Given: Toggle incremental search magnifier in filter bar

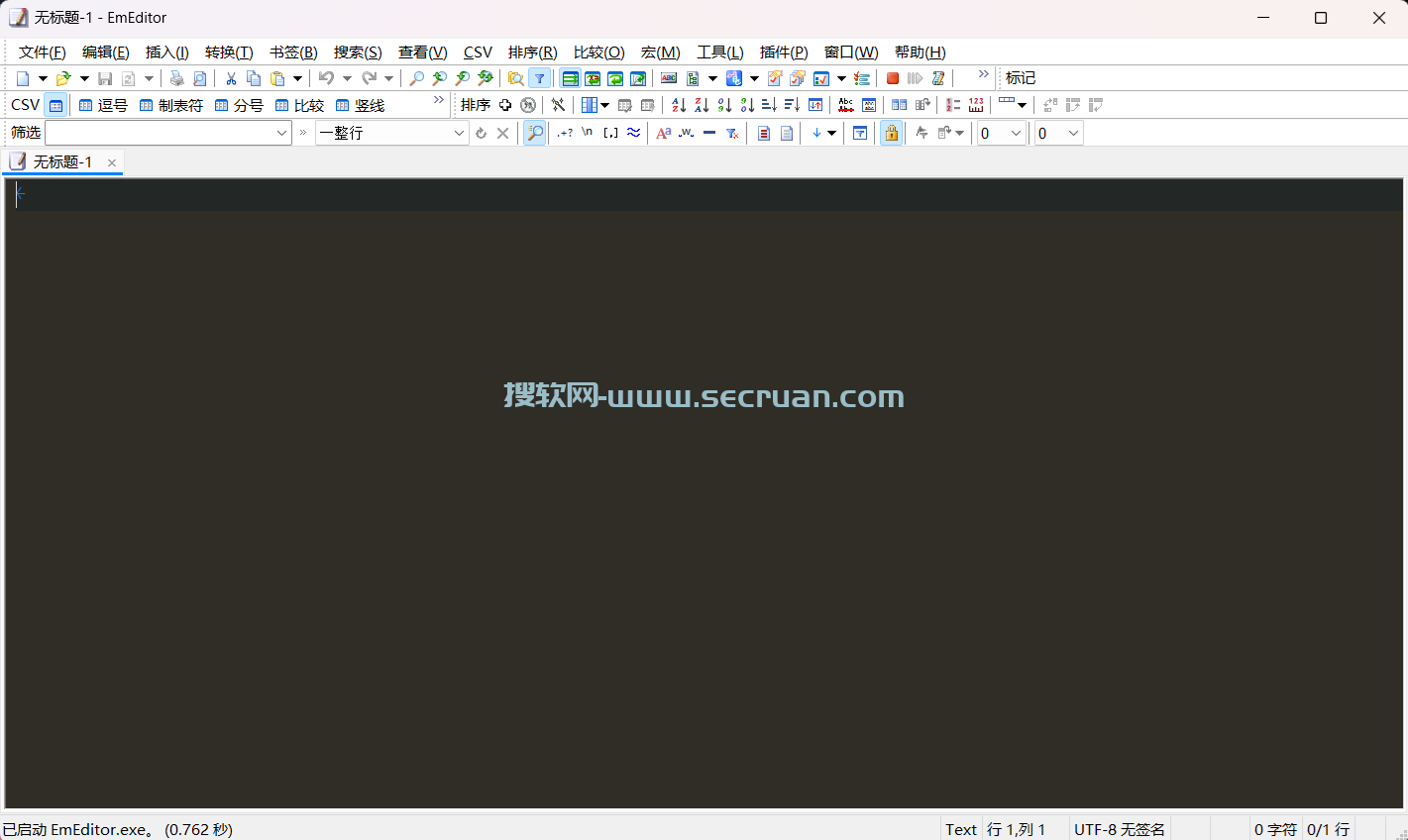Looking at the screenshot, I should click(535, 133).
